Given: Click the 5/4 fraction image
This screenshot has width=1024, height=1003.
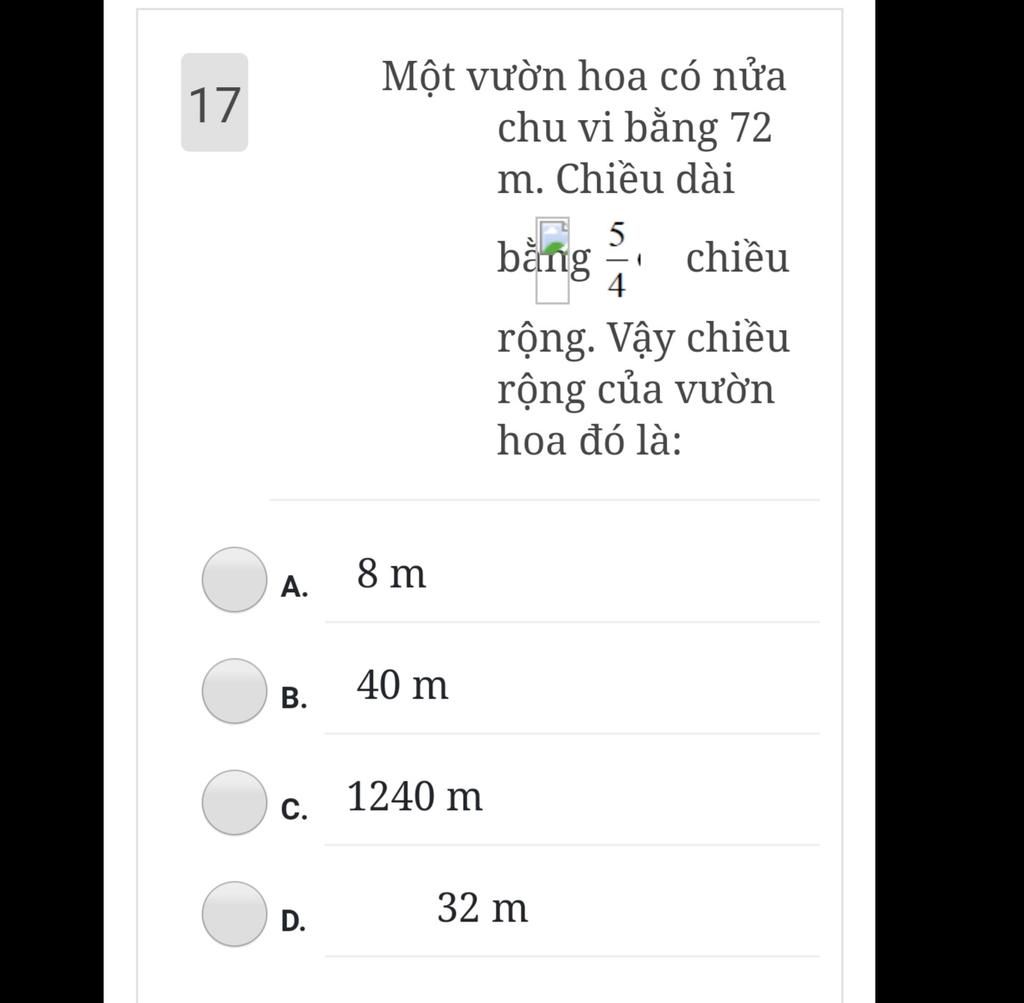Looking at the screenshot, I should tap(616, 261).
